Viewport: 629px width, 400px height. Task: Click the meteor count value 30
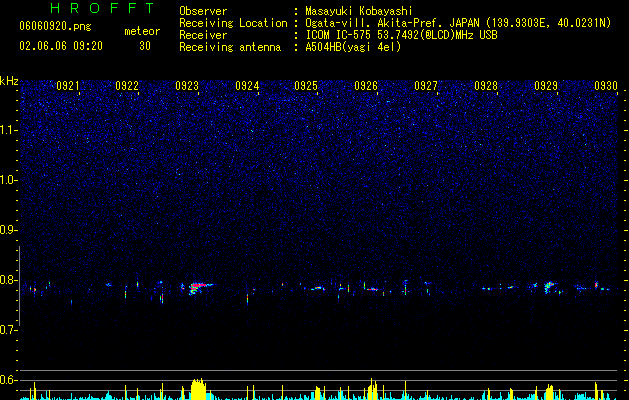145,46
